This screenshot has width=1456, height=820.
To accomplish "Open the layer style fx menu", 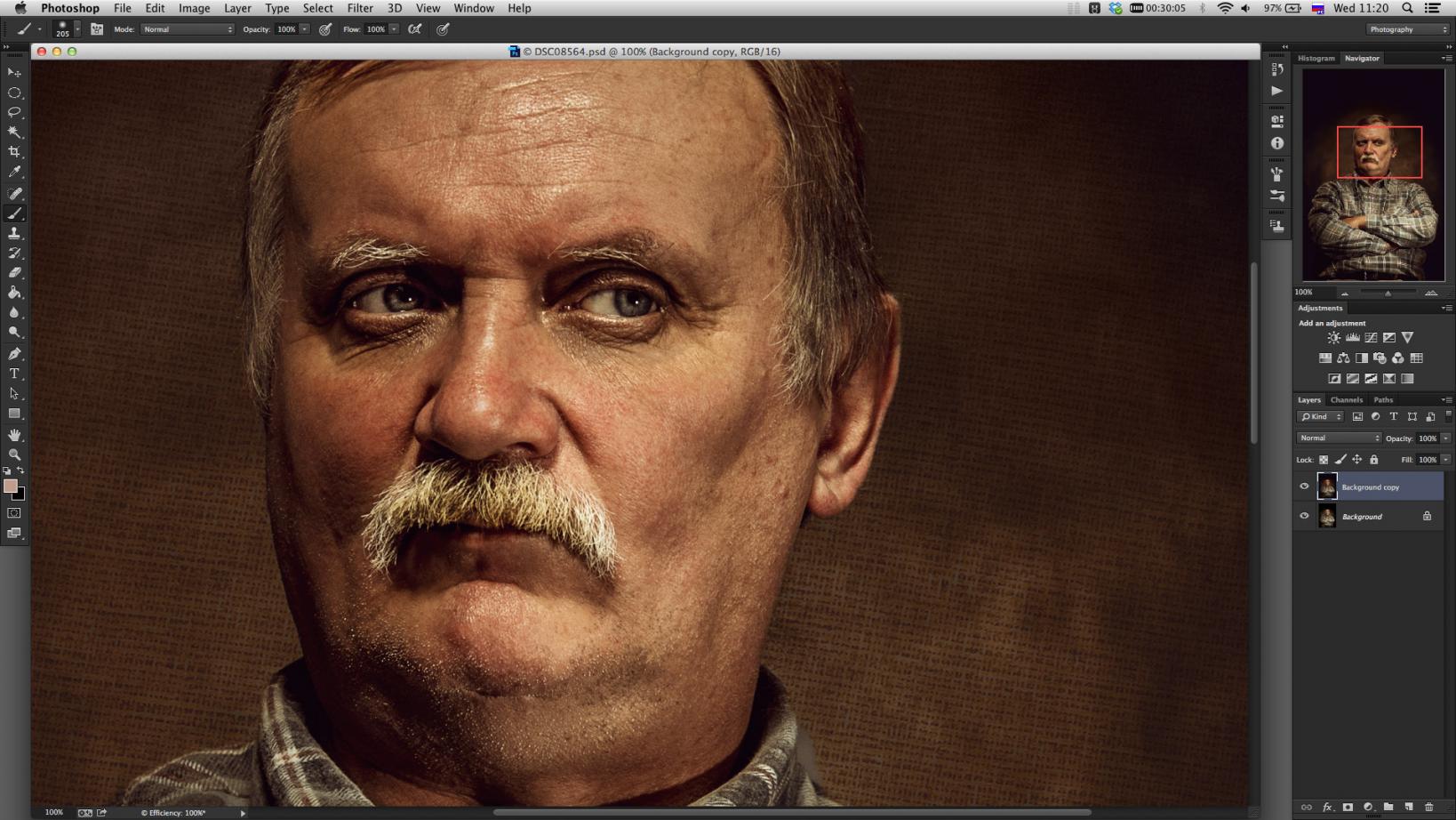I will tap(1327, 808).
